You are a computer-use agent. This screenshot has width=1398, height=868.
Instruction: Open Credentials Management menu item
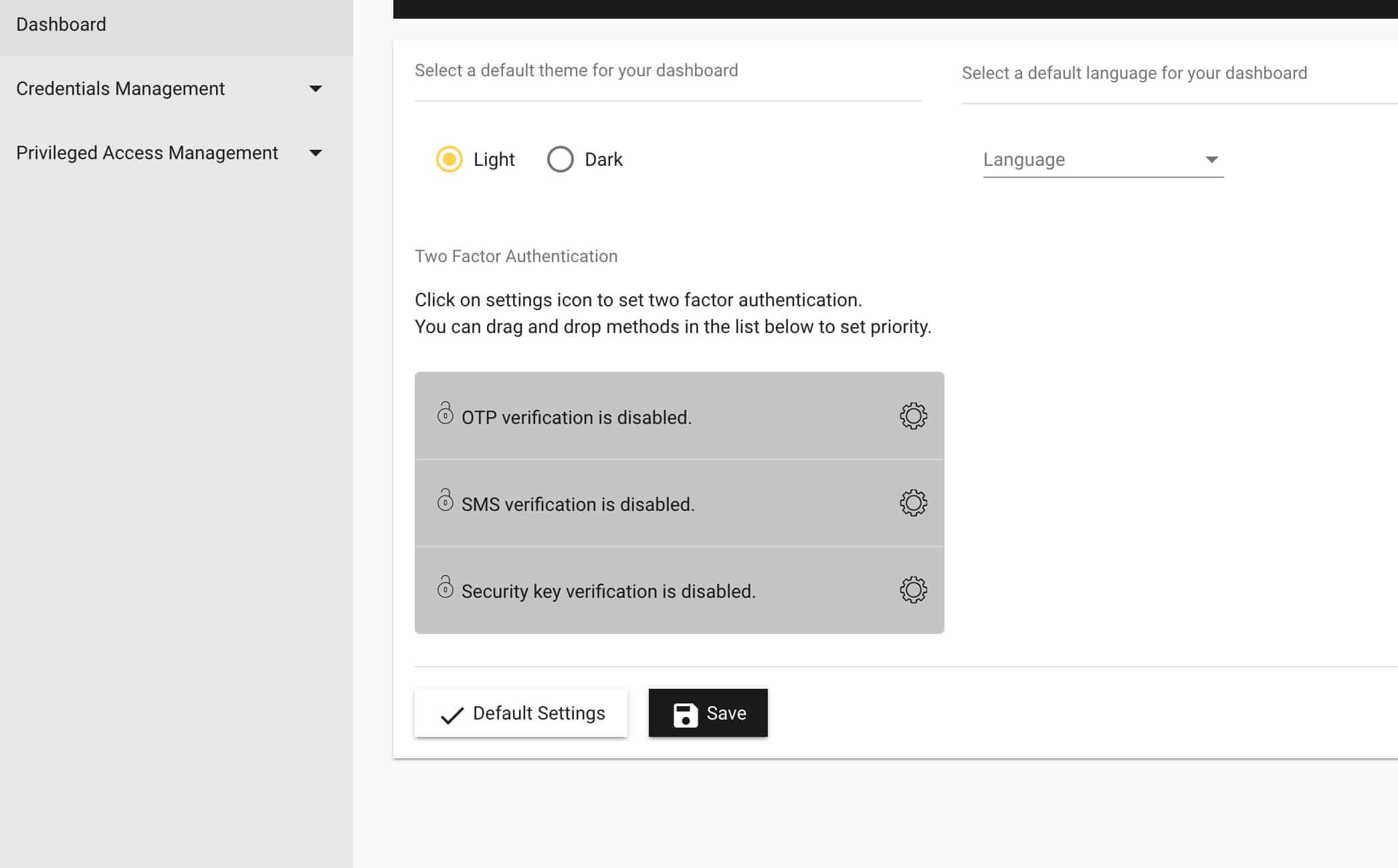pyautogui.click(x=120, y=89)
